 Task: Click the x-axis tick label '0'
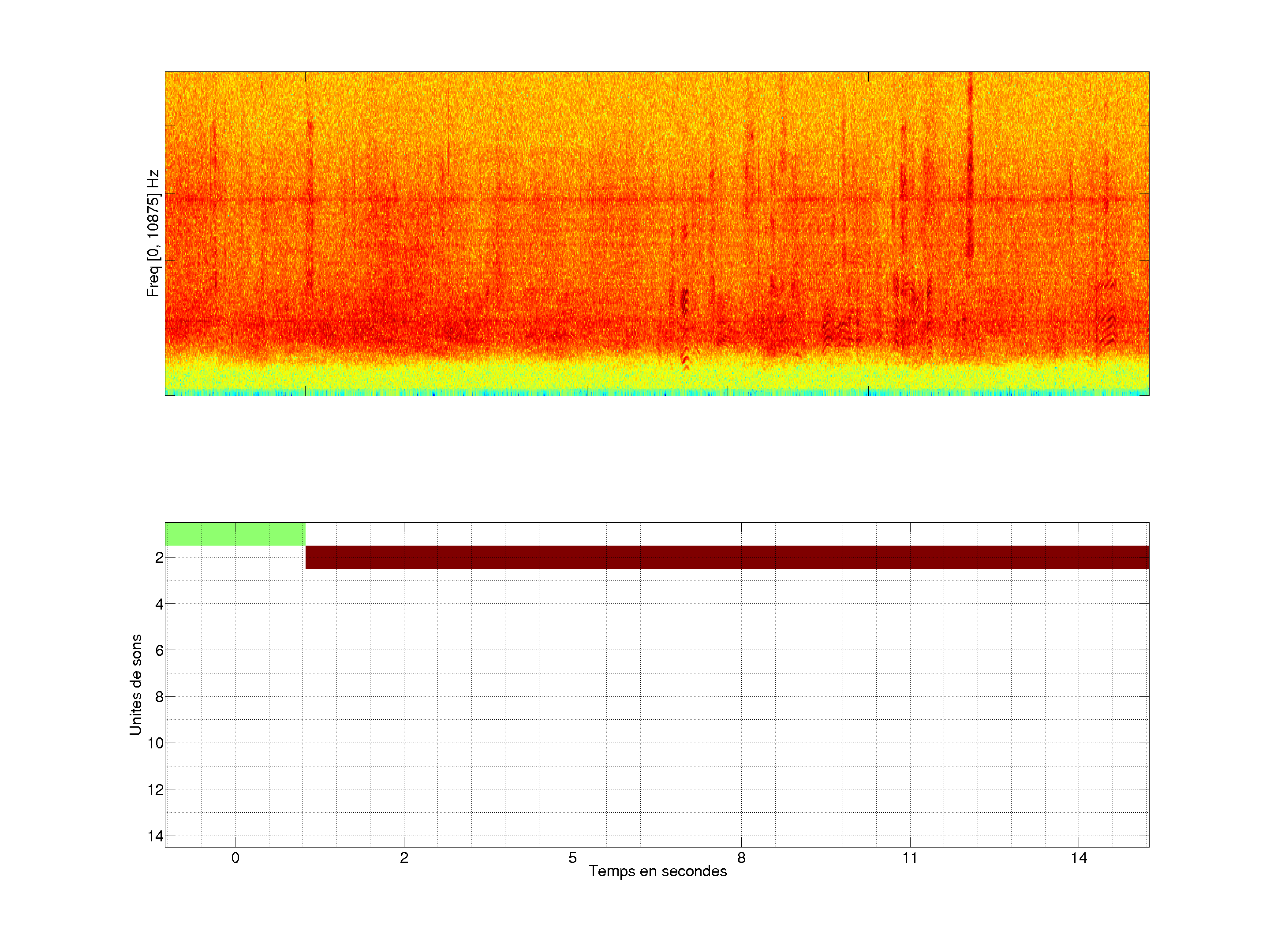click(x=235, y=858)
